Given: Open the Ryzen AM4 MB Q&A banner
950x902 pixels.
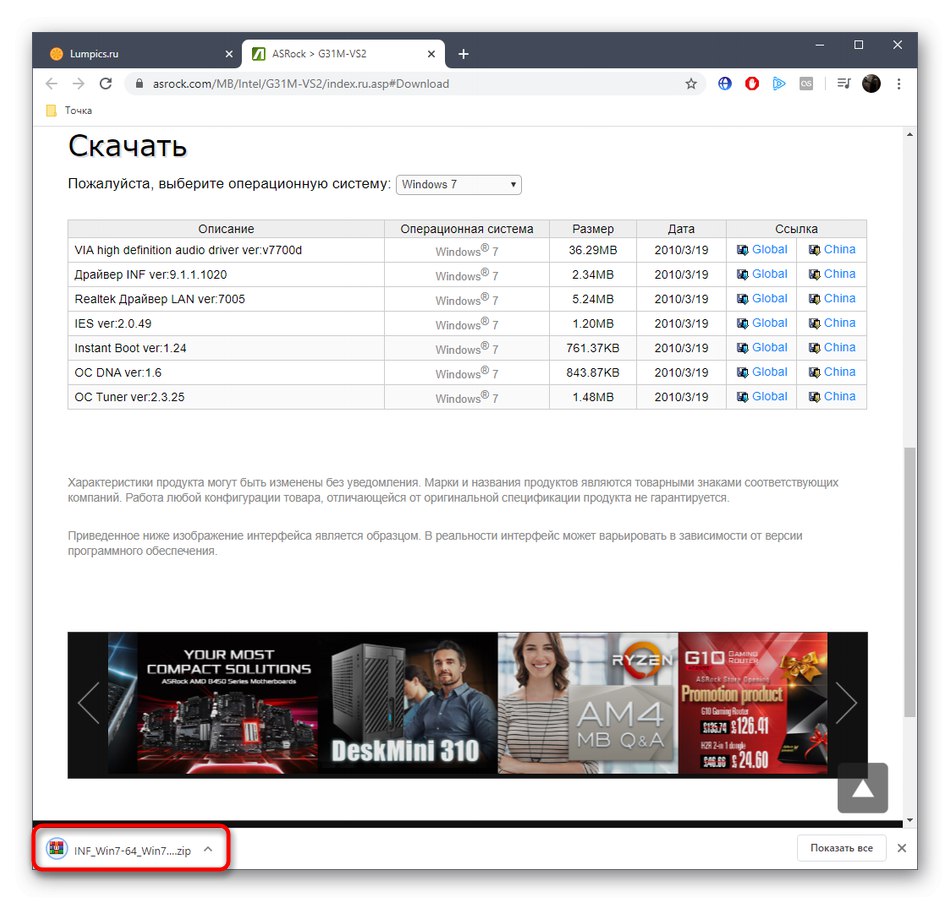Looking at the screenshot, I should [x=588, y=703].
